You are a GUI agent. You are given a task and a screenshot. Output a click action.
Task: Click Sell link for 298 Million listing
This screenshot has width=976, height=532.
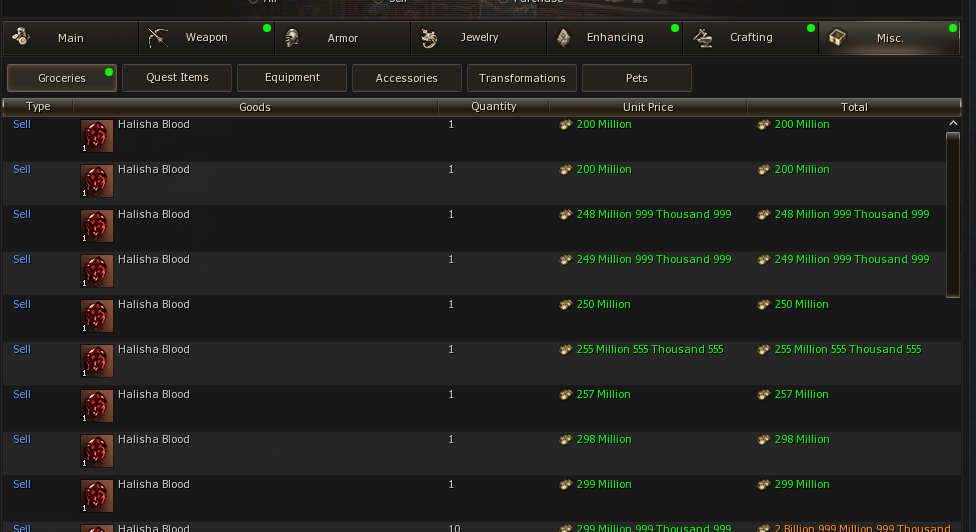[x=22, y=439]
